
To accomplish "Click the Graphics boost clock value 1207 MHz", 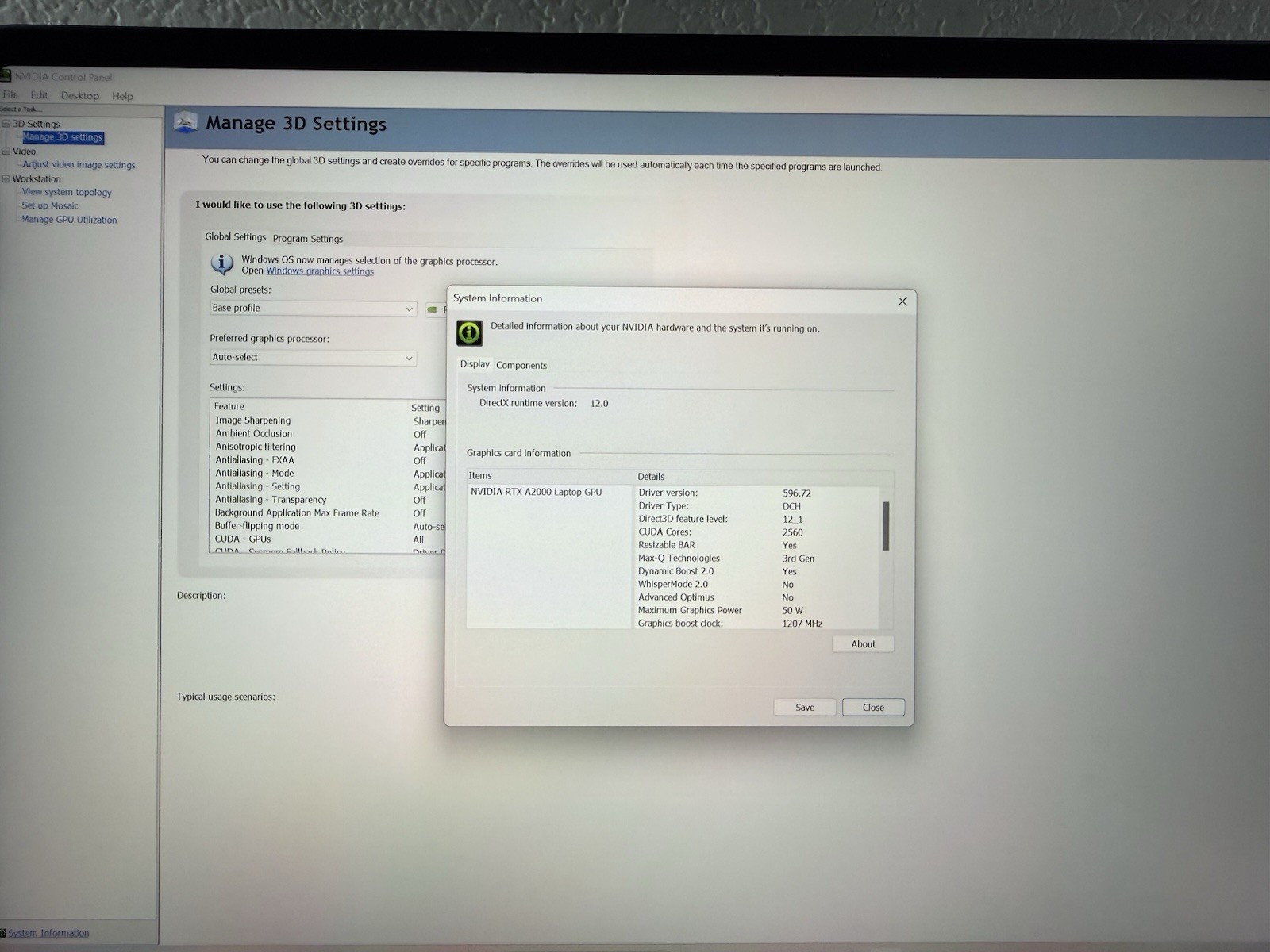I will (x=802, y=624).
